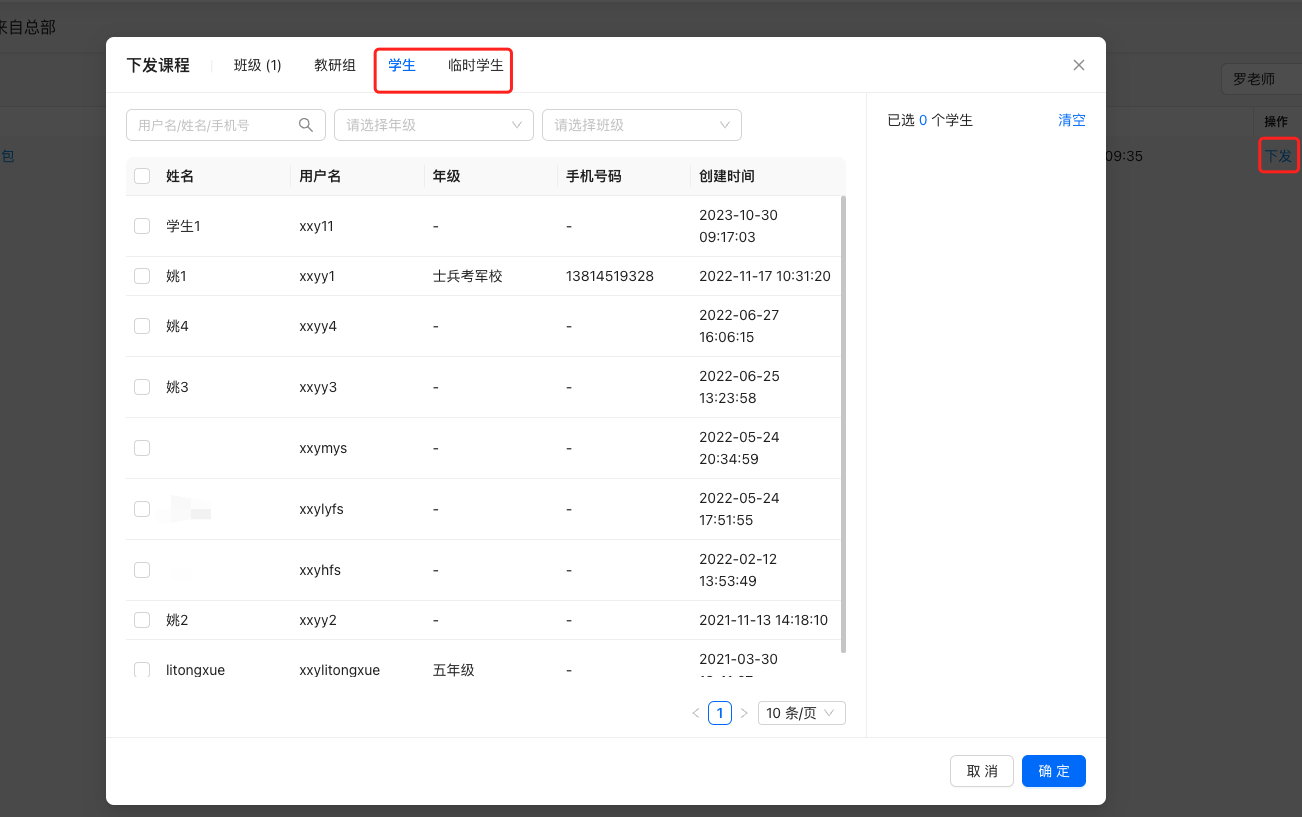Check the box for xxylyfs
1302x817 pixels.
tap(142, 509)
